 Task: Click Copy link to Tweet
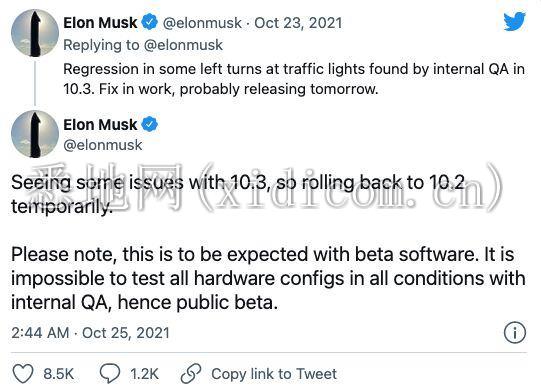[274, 374]
